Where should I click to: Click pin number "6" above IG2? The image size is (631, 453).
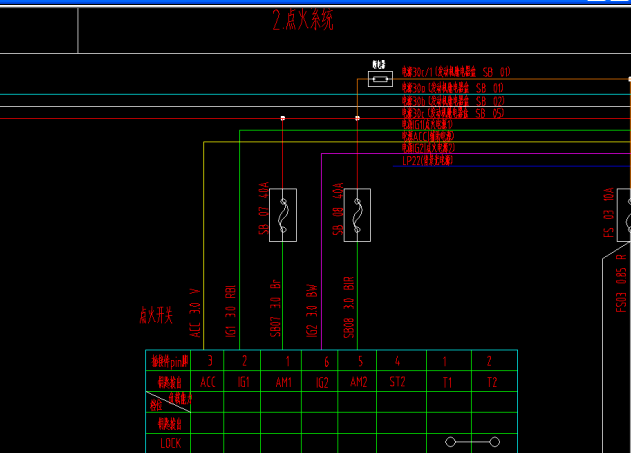point(326,362)
